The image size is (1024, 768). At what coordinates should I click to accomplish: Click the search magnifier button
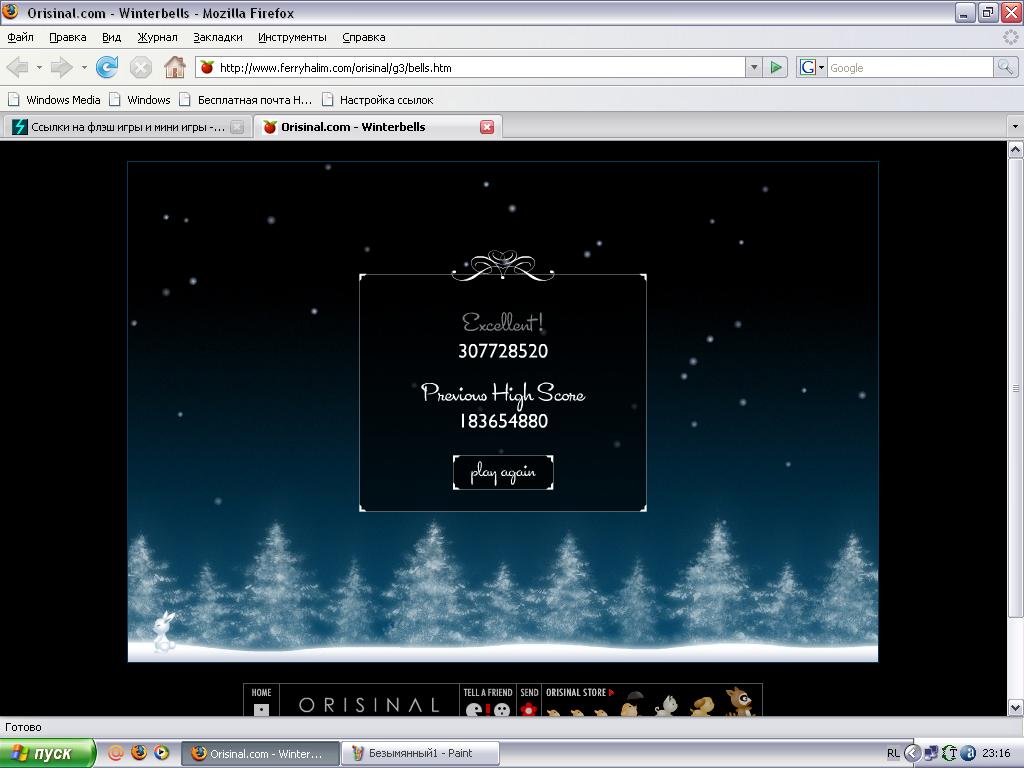click(1004, 67)
